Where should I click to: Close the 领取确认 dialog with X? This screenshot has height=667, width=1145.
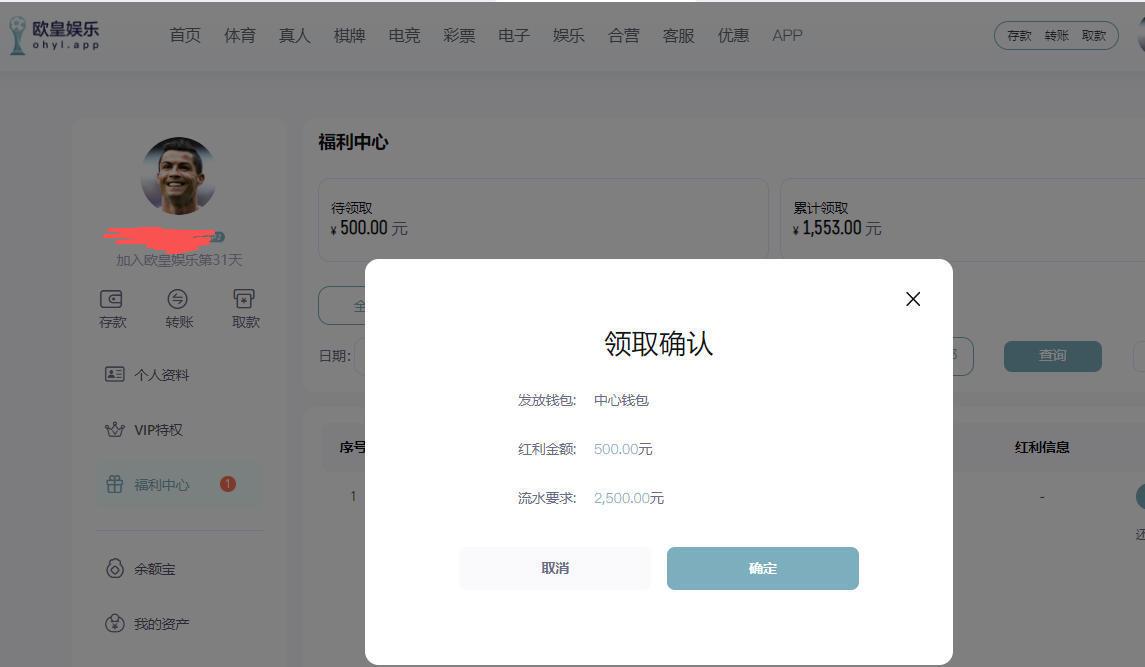(x=912, y=299)
